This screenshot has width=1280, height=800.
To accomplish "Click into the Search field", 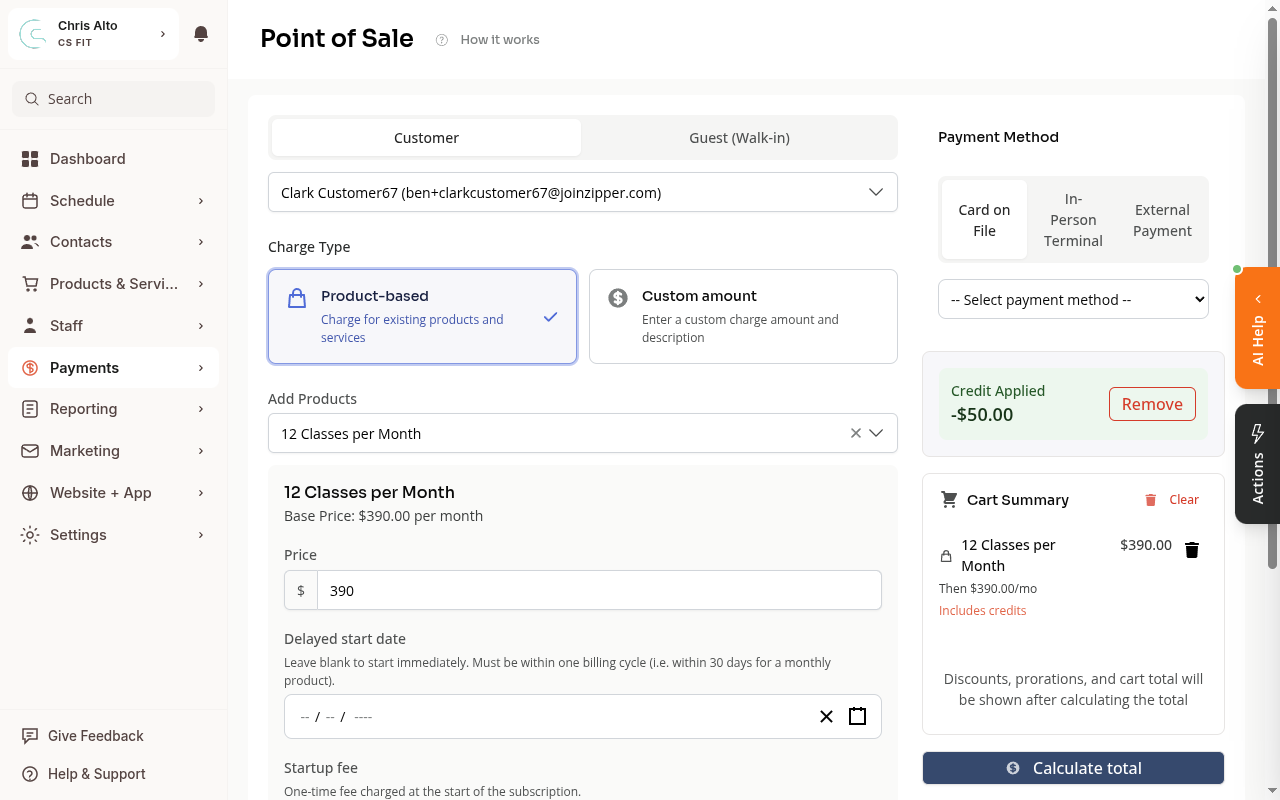I will pos(113,99).
